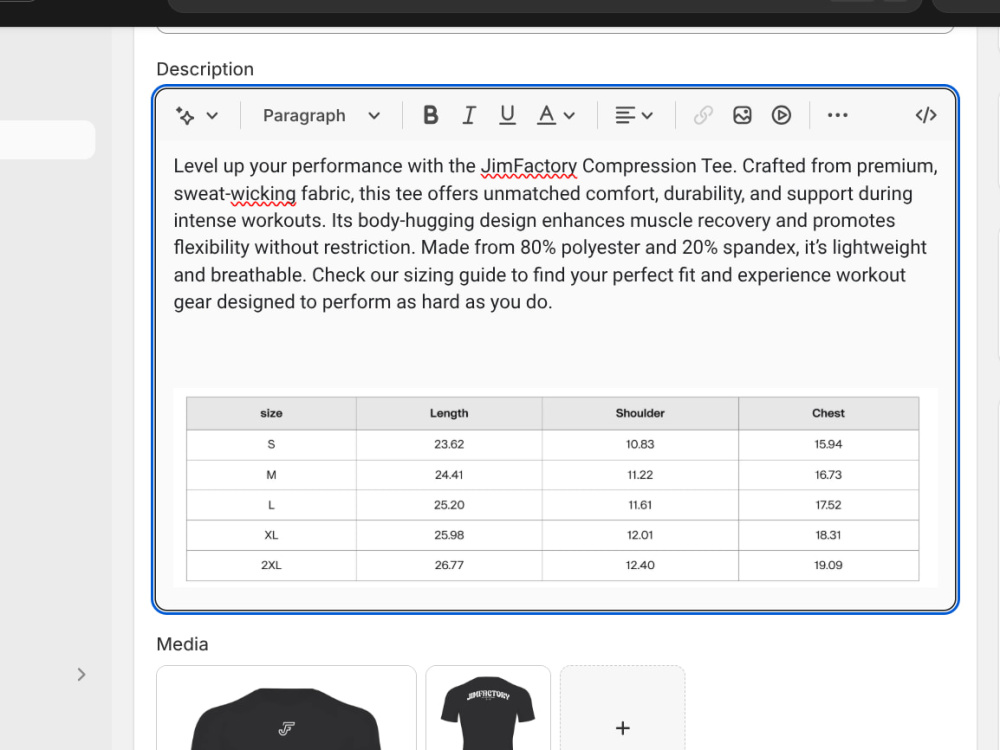Toggle underline formatting
The image size is (1000, 750).
(x=507, y=115)
